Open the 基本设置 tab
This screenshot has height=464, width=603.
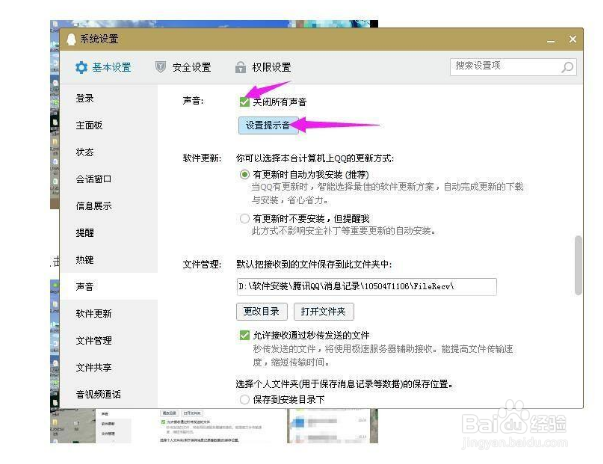coord(103,67)
